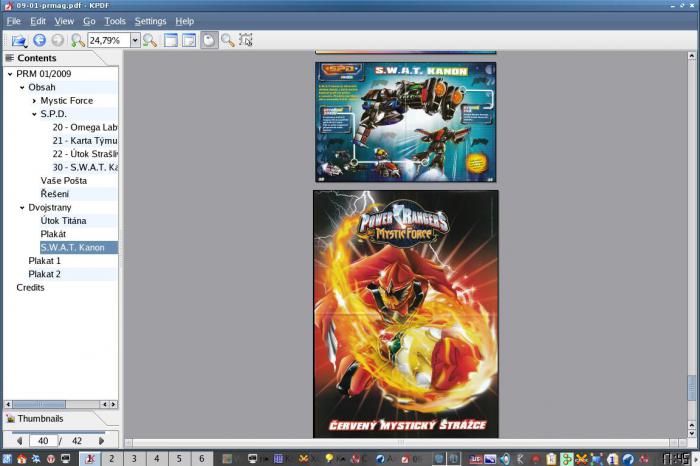
Task: Open the Help menu
Action: coord(184,21)
